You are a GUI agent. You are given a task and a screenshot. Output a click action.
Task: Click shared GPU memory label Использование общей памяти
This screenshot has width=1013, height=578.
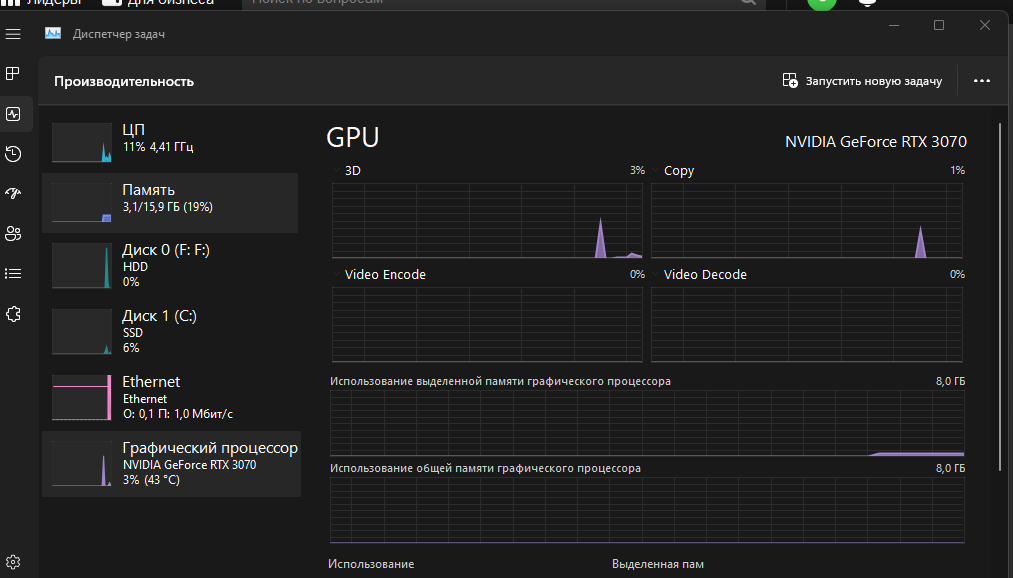(x=485, y=468)
